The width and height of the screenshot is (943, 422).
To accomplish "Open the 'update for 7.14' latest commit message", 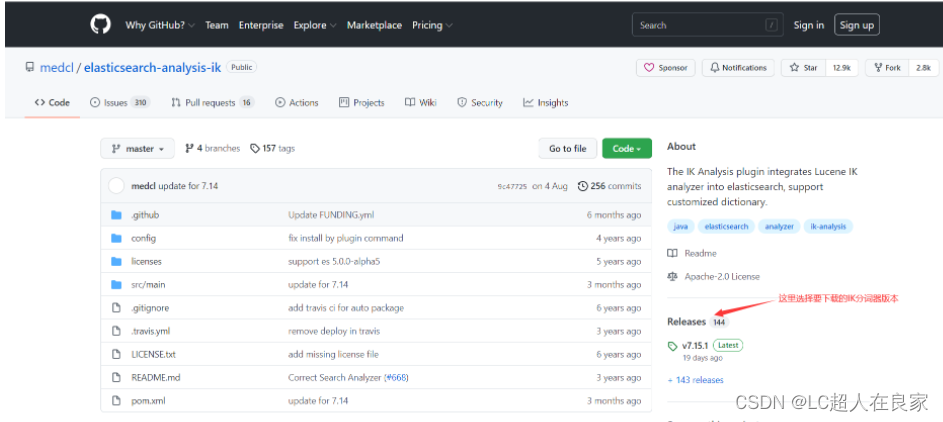I will [x=188, y=186].
